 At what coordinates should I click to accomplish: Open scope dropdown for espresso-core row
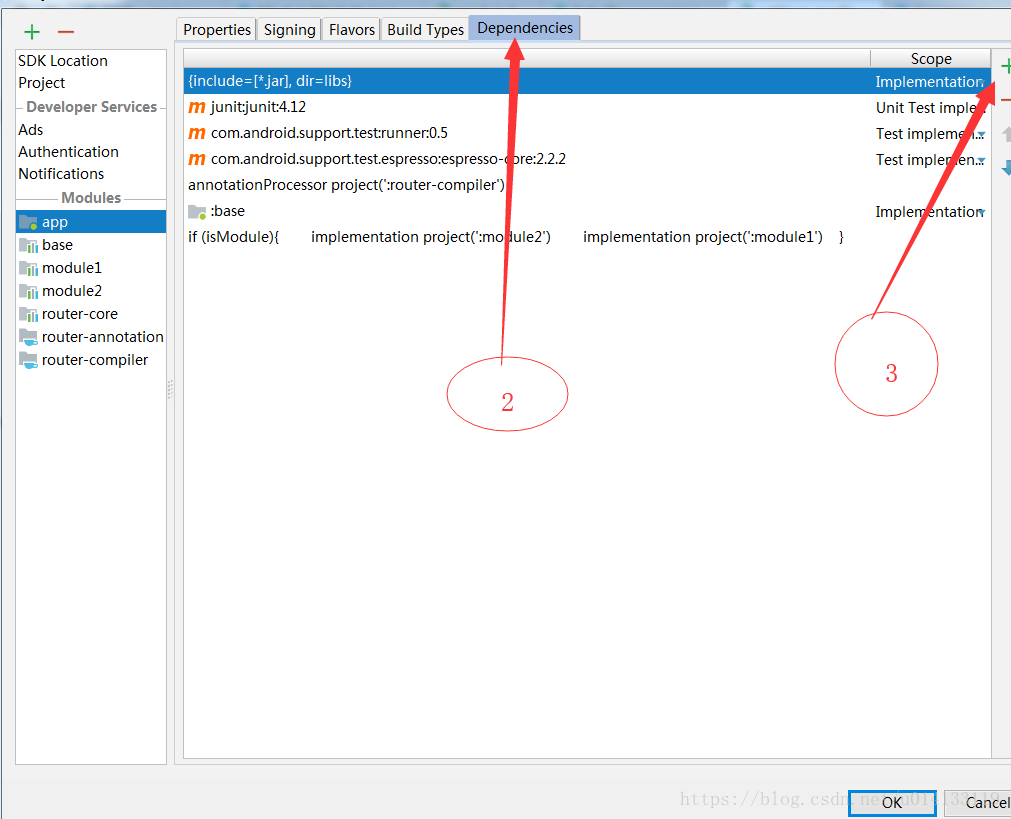pos(981,161)
